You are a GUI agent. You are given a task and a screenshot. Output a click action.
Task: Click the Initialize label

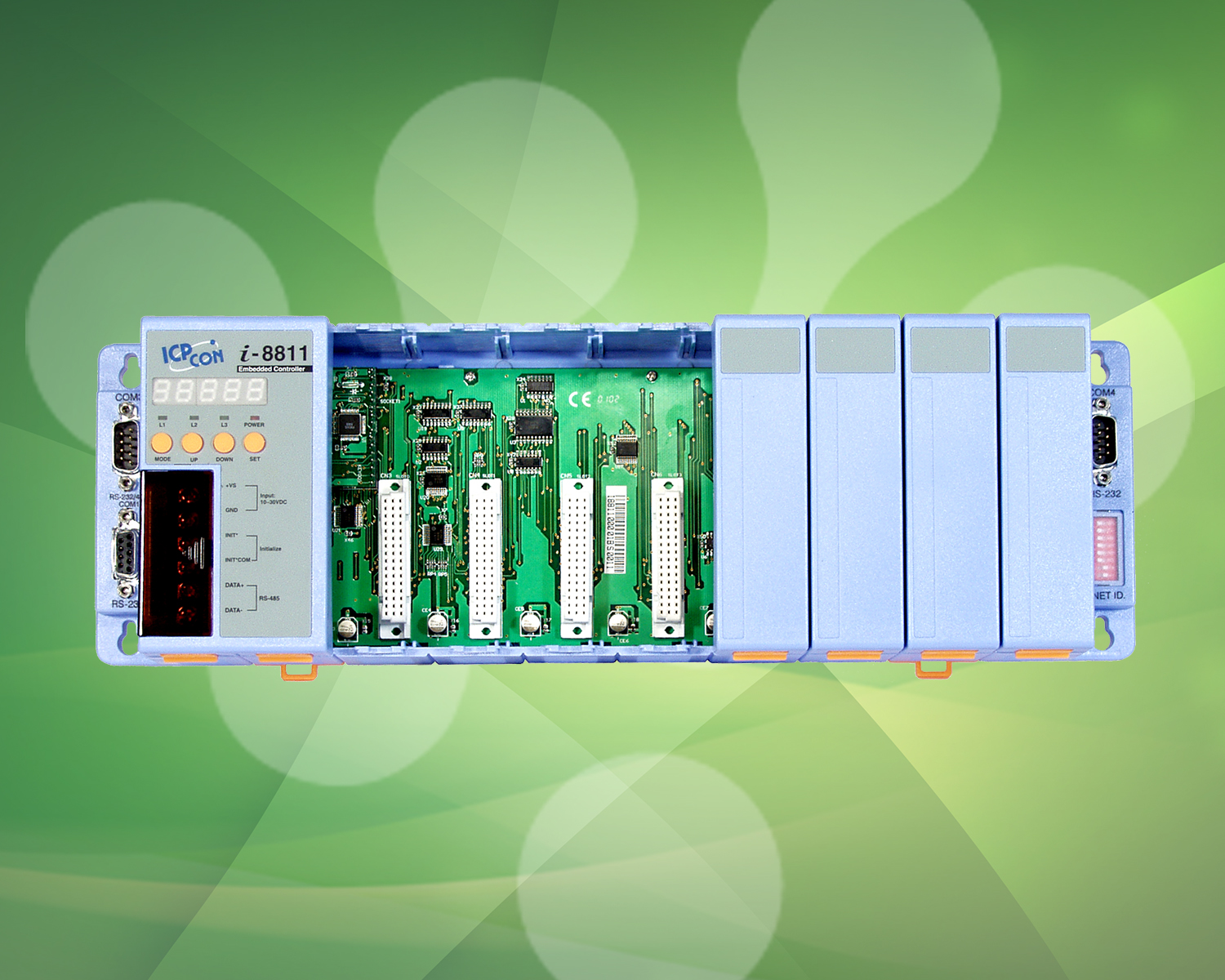point(270,549)
